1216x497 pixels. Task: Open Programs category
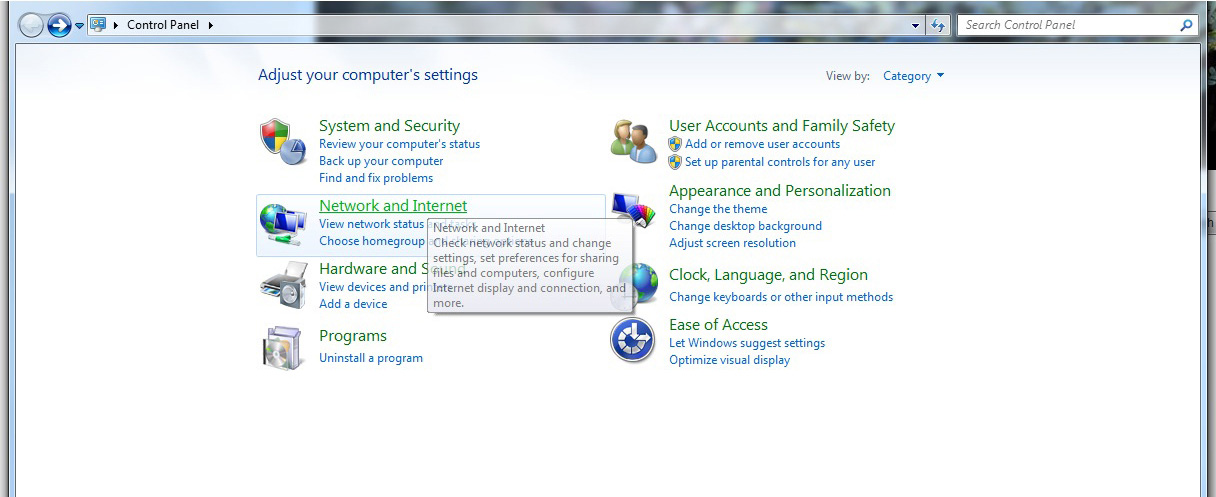pos(353,336)
